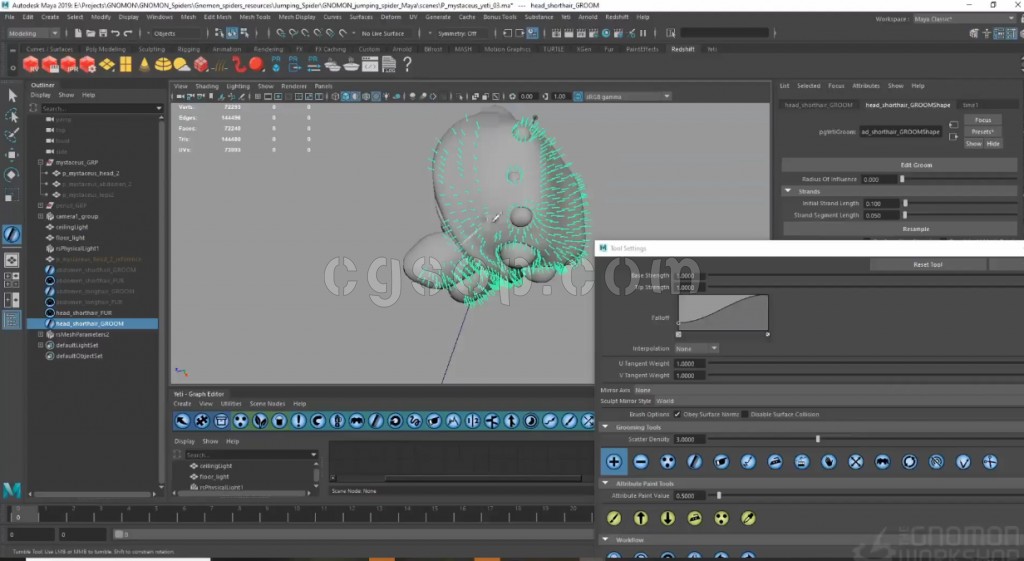
Task: Select the Scatter grooming tool icon
Action: pos(667,462)
